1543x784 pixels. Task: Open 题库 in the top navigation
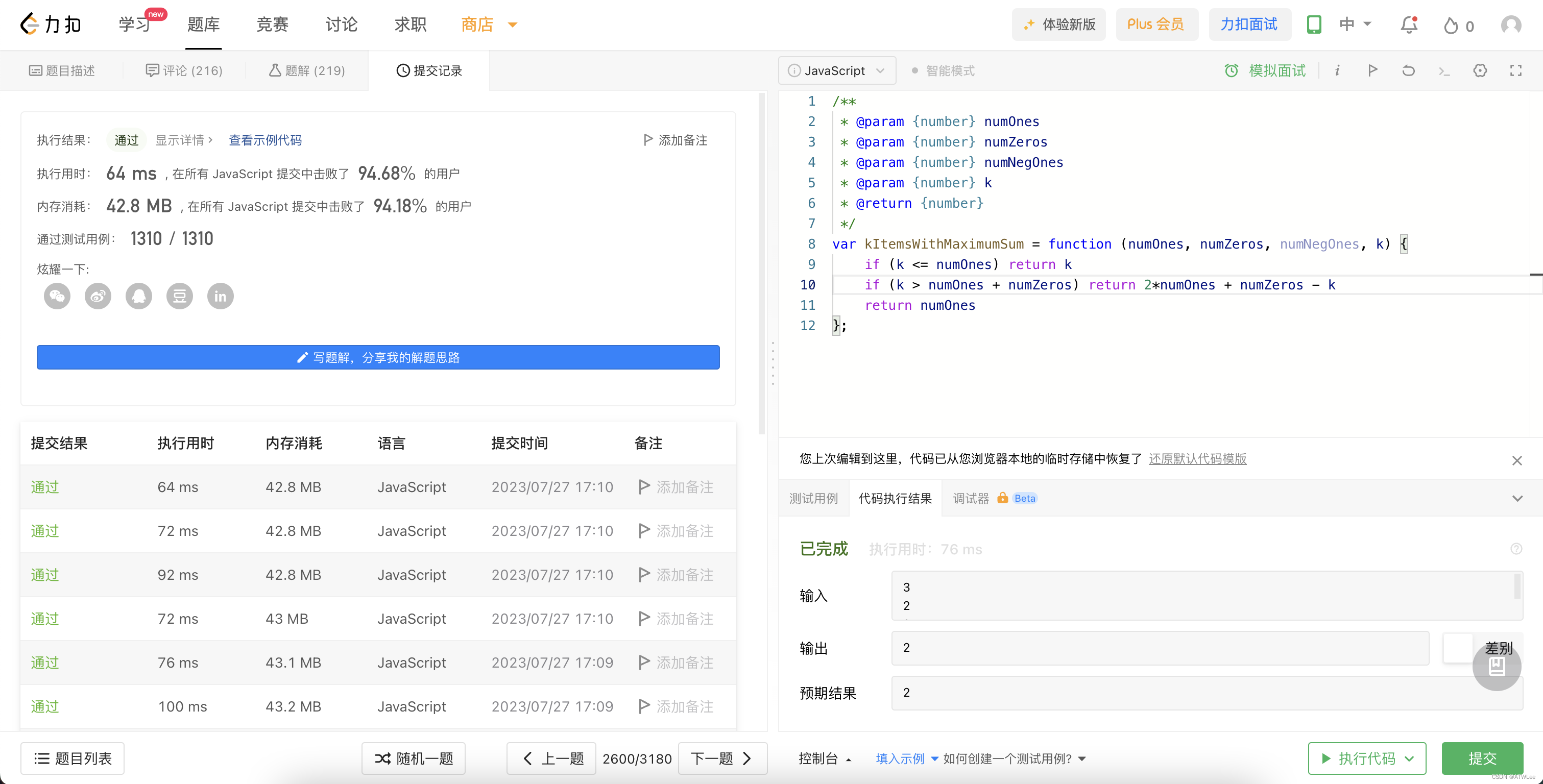click(x=203, y=24)
